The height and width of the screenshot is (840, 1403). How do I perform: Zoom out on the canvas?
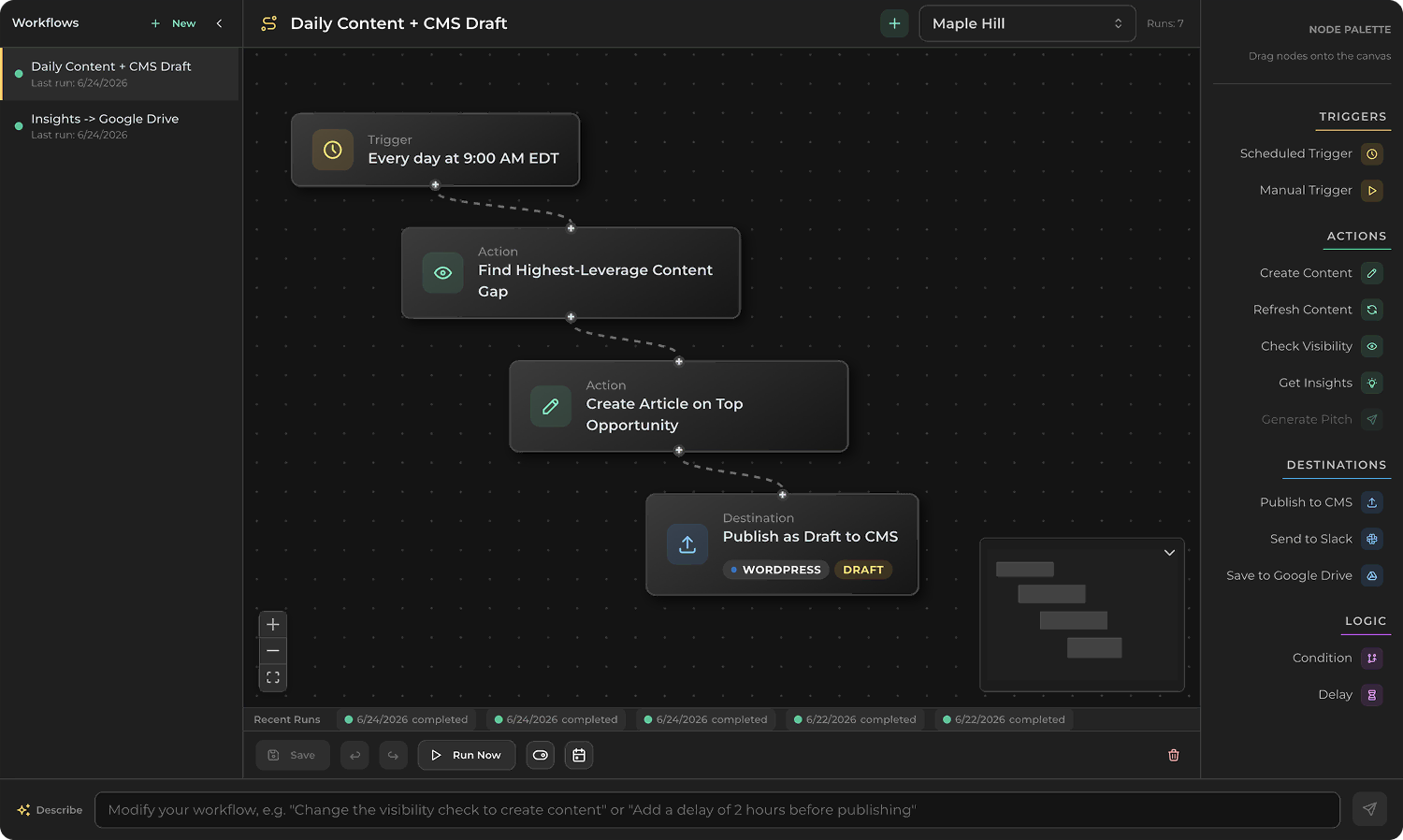273,650
